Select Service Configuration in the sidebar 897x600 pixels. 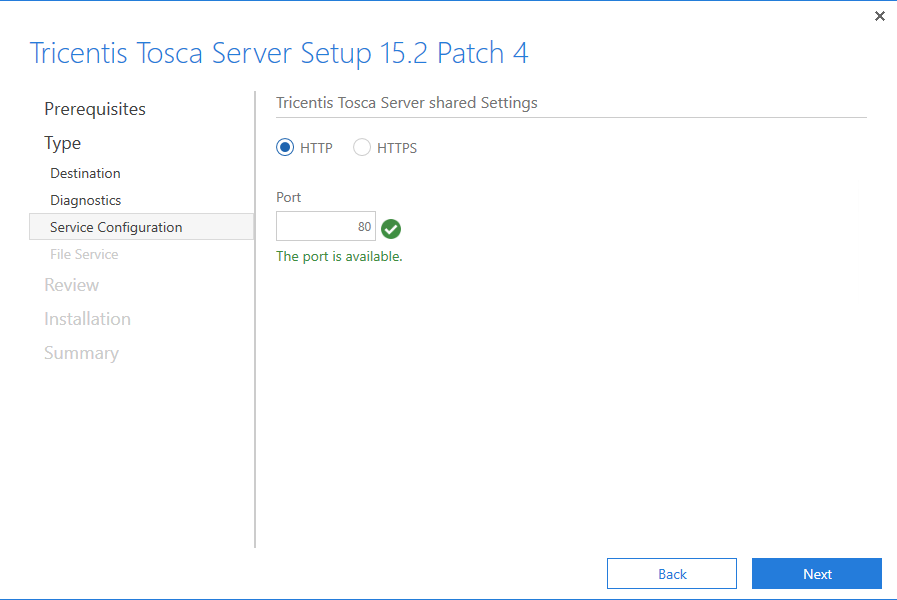click(x=116, y=227)
